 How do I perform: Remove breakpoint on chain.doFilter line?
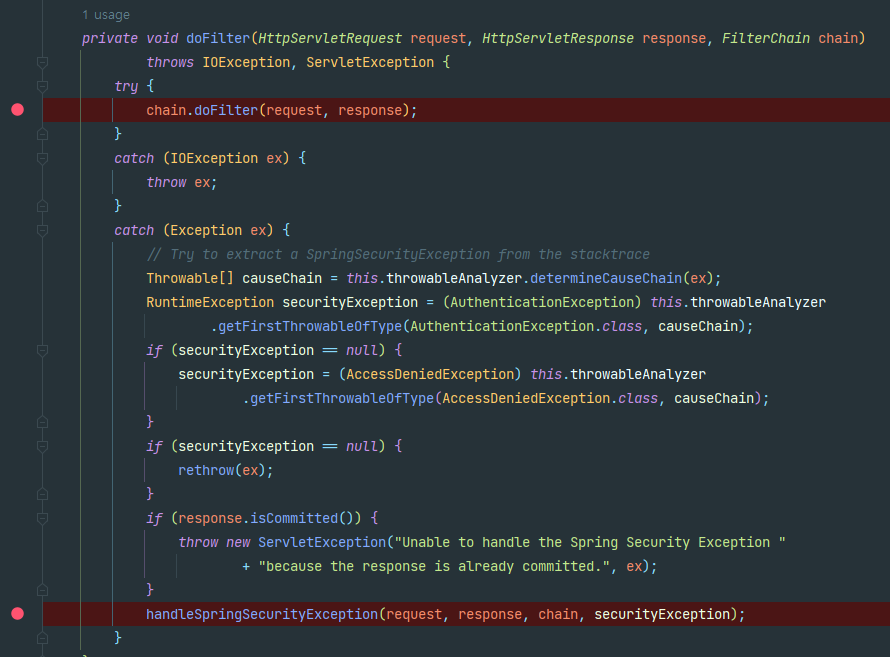coord(18,110)
